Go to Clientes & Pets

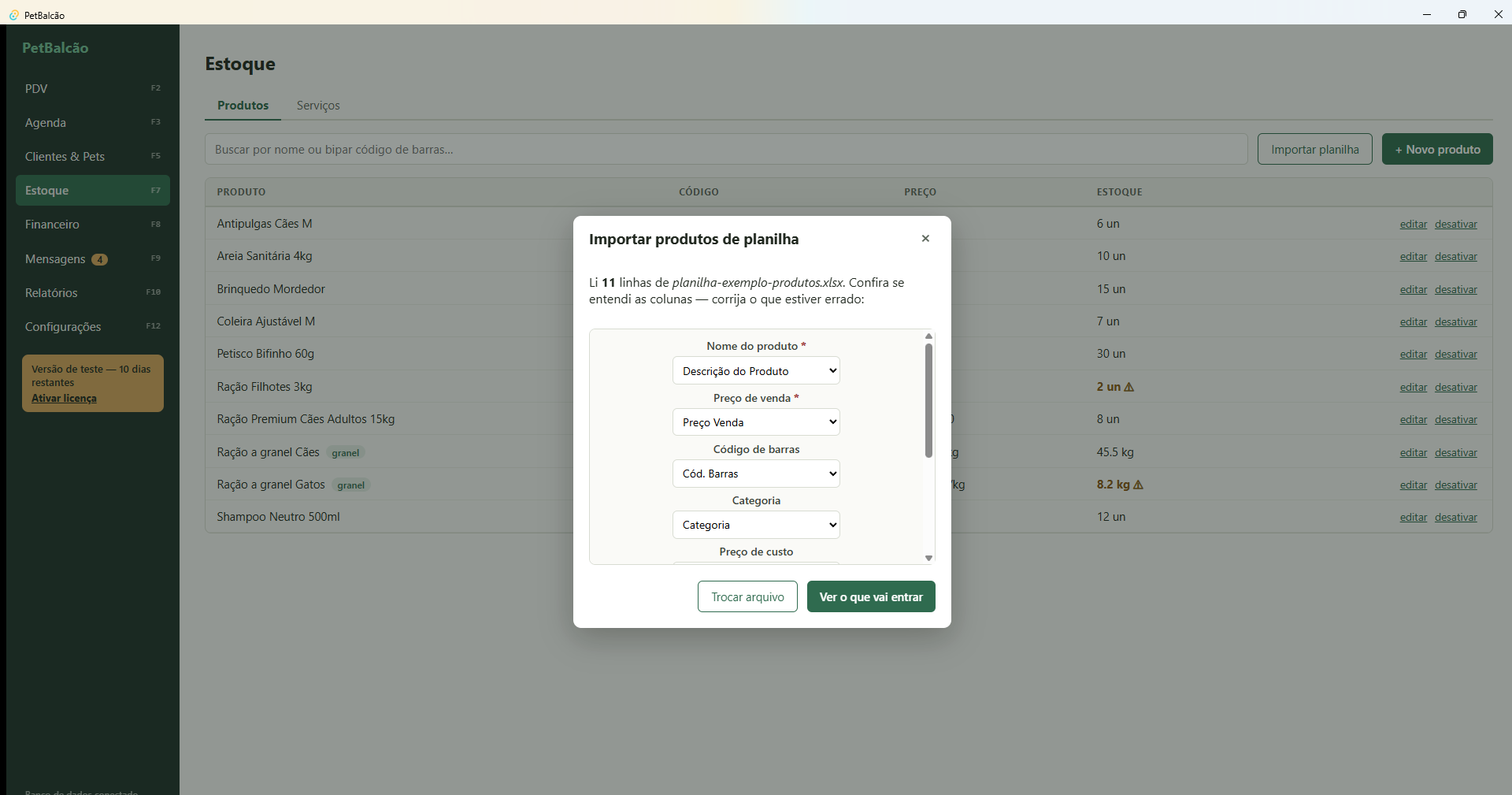pyautogui.click(x=93, y=156)
